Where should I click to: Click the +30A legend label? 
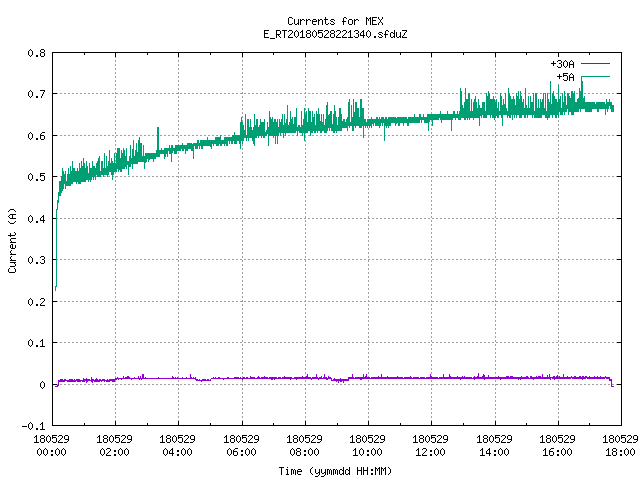pyautogui.click(x=562, y=64)
